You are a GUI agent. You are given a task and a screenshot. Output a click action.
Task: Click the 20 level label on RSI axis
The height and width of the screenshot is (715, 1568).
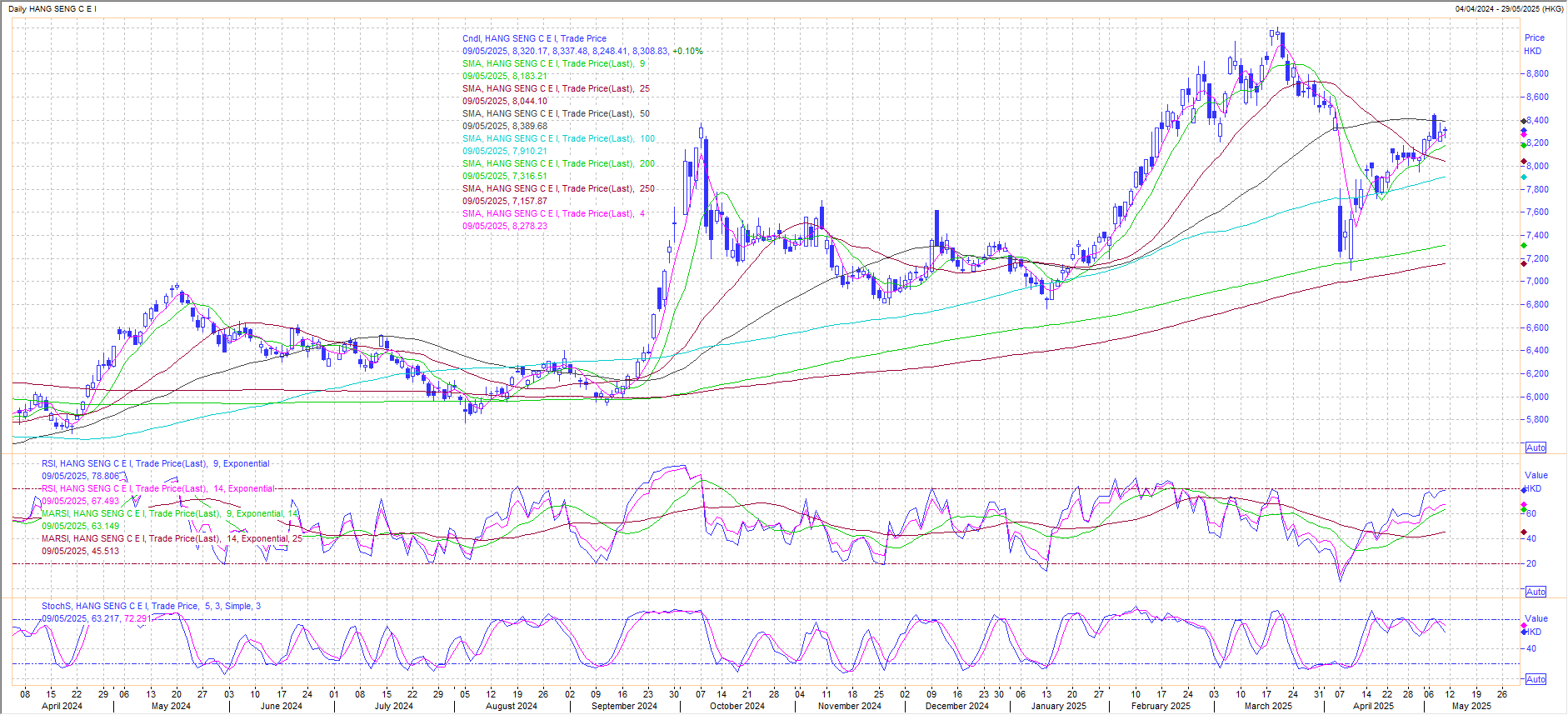pyautogui.click(x=1531, y=563)
